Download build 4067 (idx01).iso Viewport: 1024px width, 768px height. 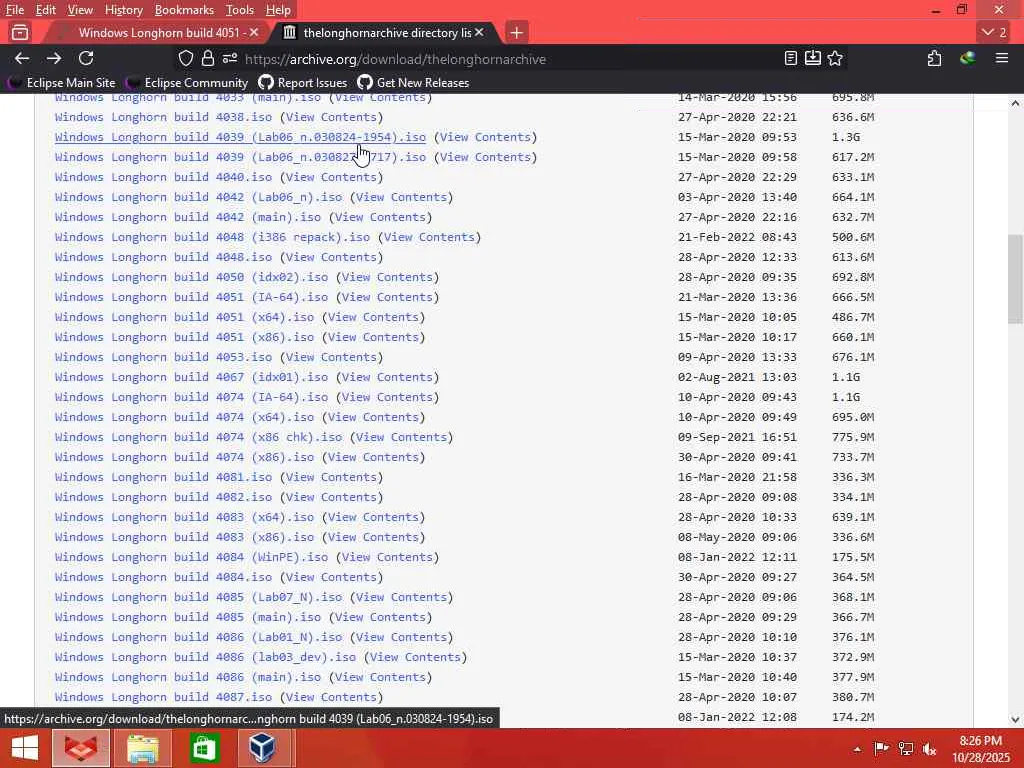191,377
